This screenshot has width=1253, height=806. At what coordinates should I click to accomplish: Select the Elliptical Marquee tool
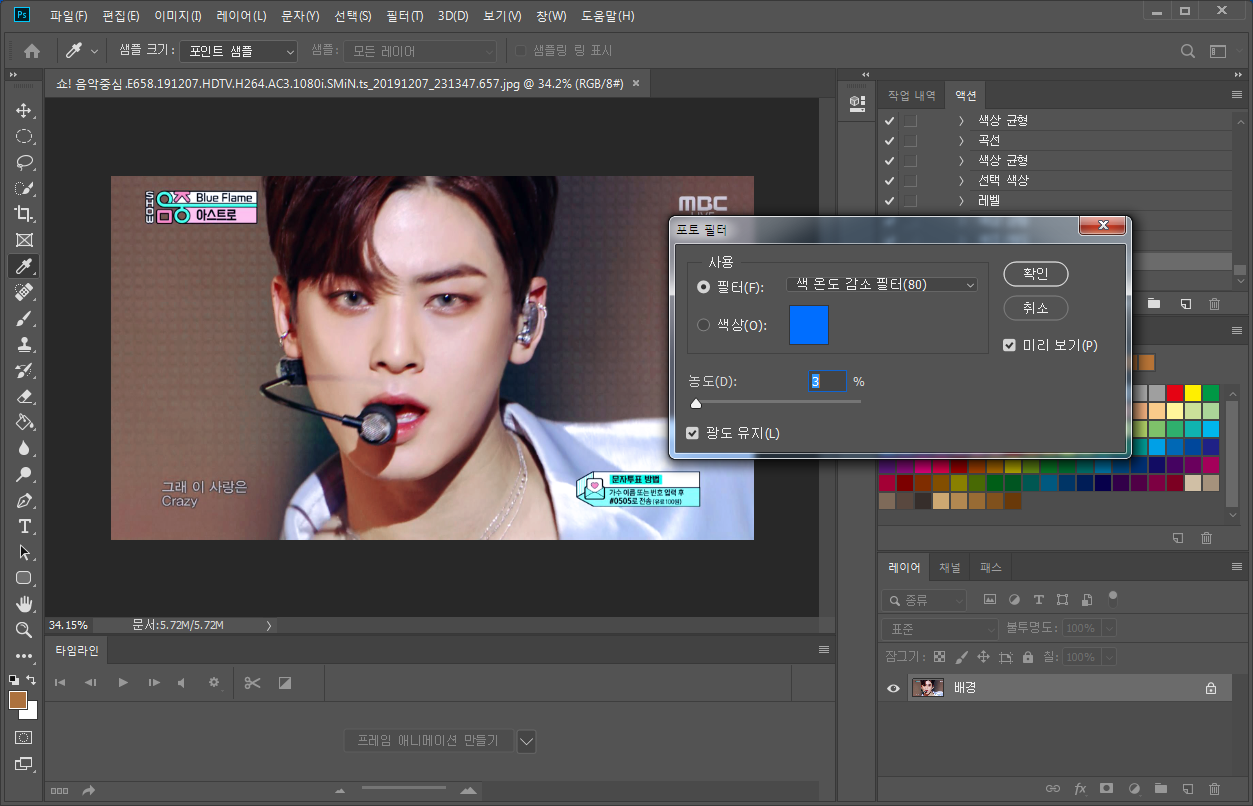(x=24, y=136)
